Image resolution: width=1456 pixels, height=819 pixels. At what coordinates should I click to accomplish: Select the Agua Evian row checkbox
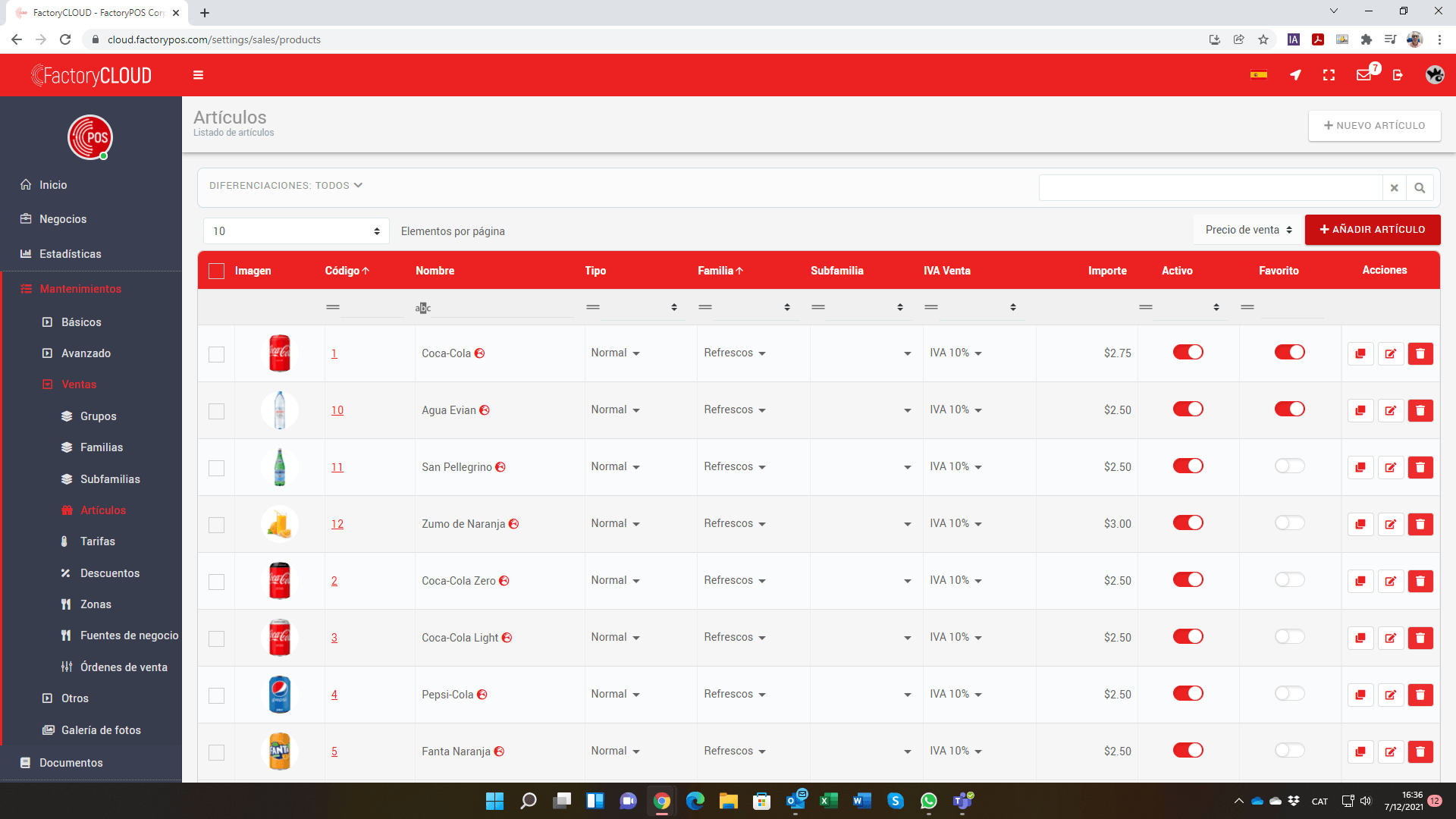(217, 411)
